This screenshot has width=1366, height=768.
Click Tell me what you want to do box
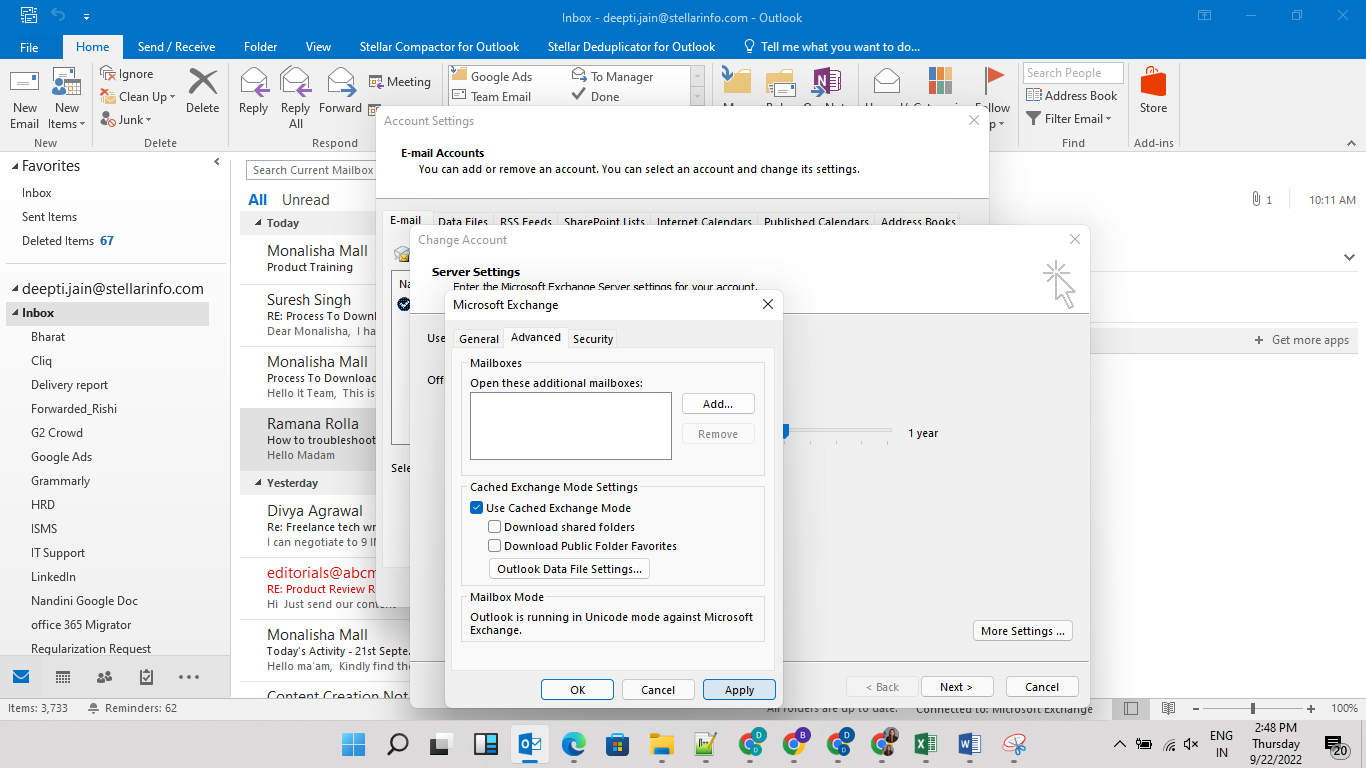point(832,47)
